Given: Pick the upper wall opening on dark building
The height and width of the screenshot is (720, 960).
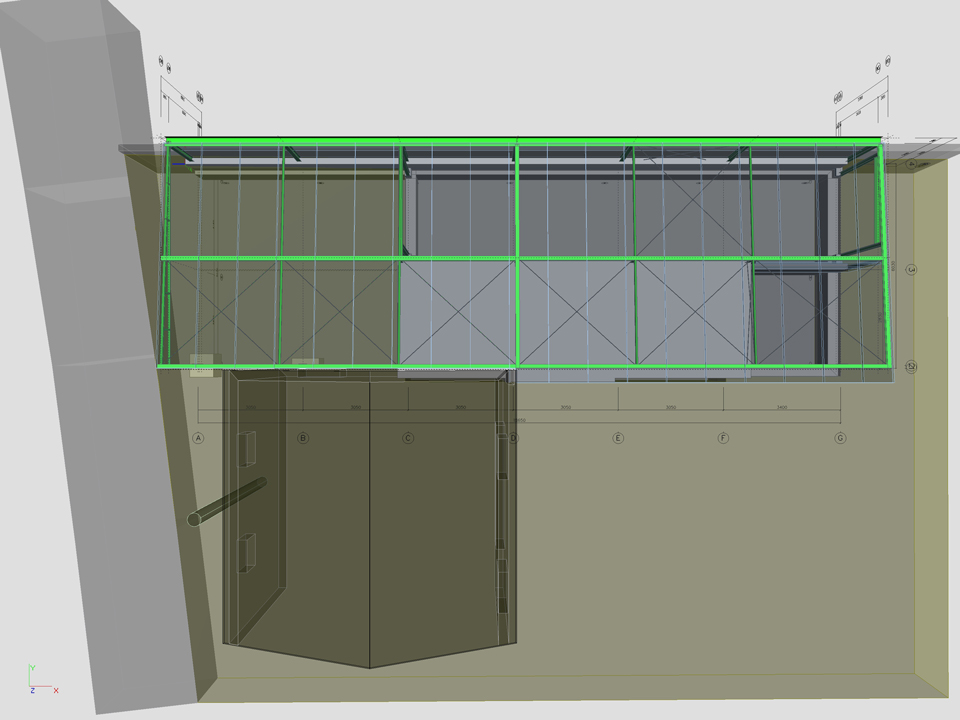Looking at the screenshot, I should click(247, 449).
